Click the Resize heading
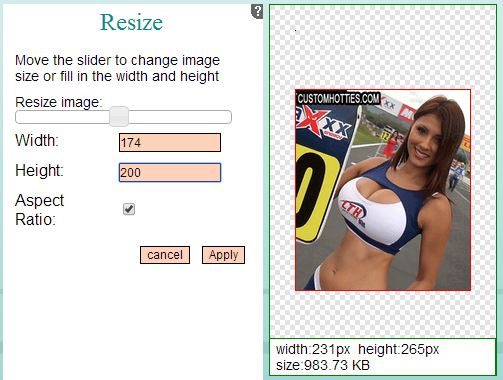 [131, 22]
